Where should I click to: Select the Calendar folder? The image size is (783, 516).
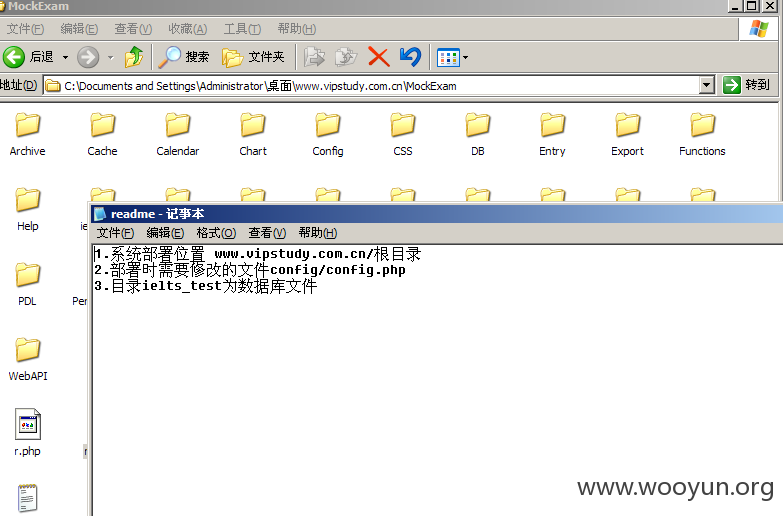pyautogui.click(x=178, y=134)
